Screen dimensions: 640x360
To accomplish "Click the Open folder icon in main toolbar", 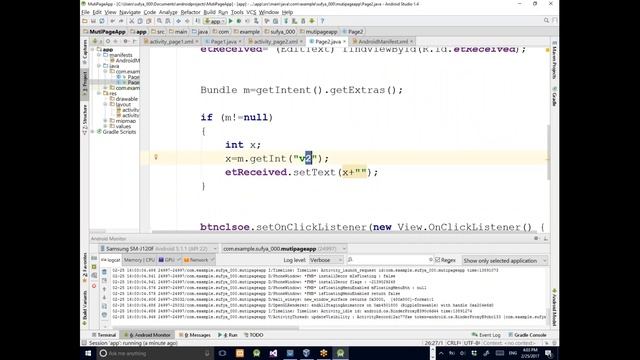I will coord(85,21).
